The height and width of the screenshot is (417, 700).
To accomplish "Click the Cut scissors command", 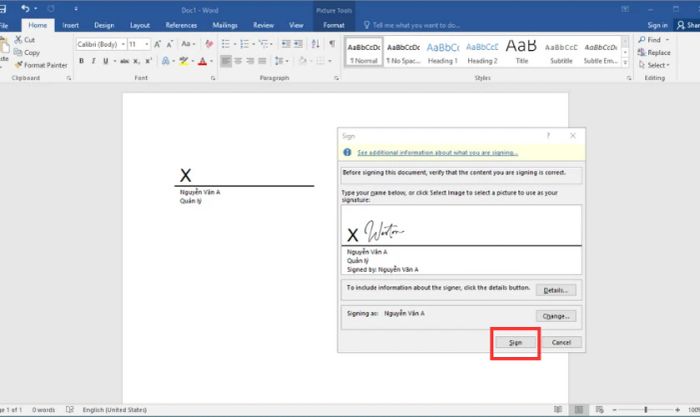I will [25, 40].
